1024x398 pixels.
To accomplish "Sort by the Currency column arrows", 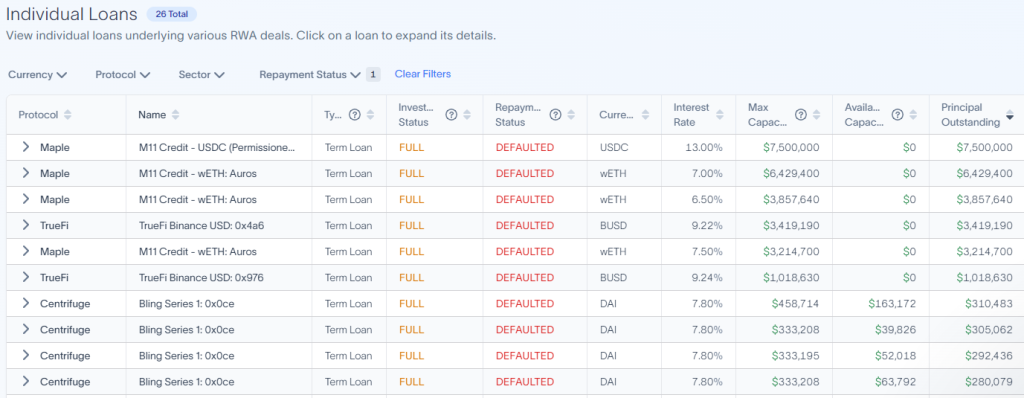I will pyautogui.click(x=645, y=115).
